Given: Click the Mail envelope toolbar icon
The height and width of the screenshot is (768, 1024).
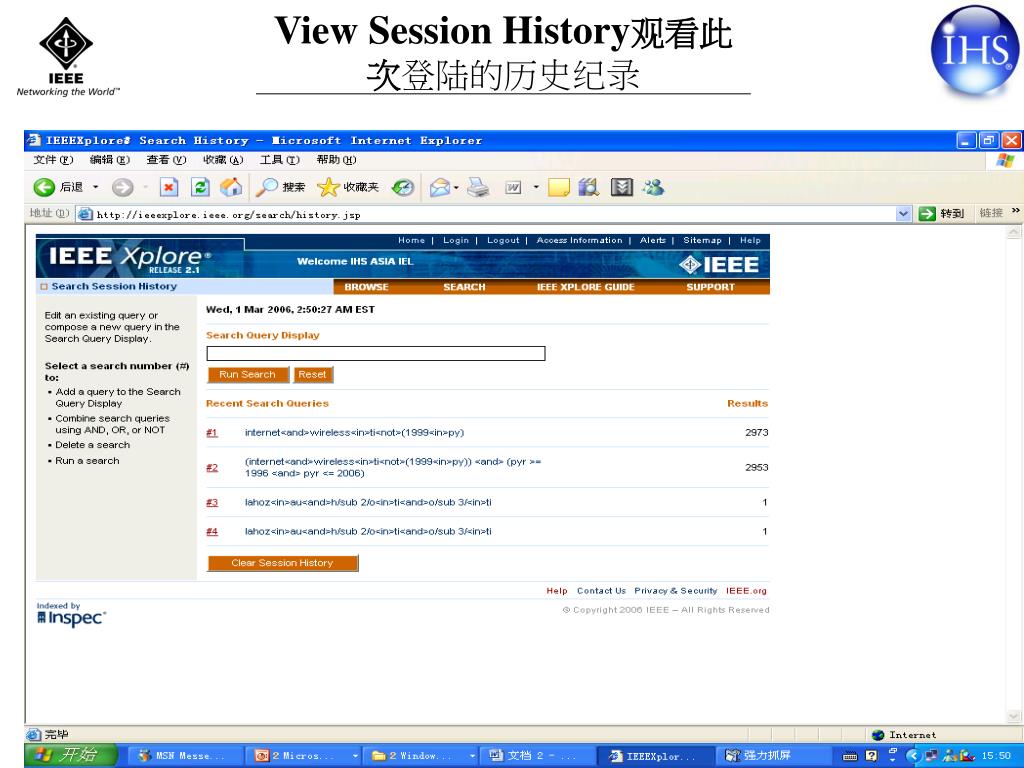Looking at the screenshot, I should point(440,188).
